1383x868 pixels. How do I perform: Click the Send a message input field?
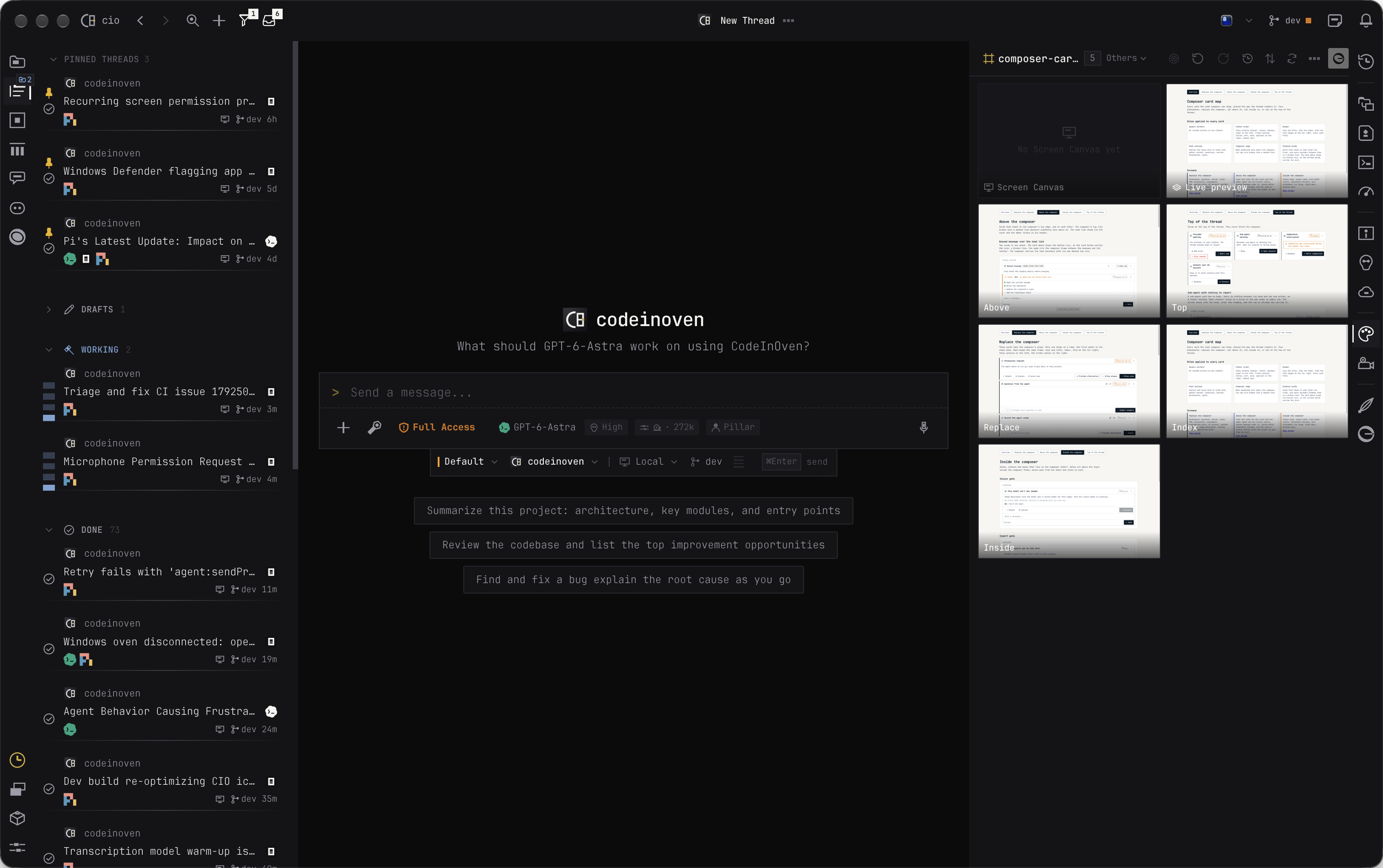[633, 392]
